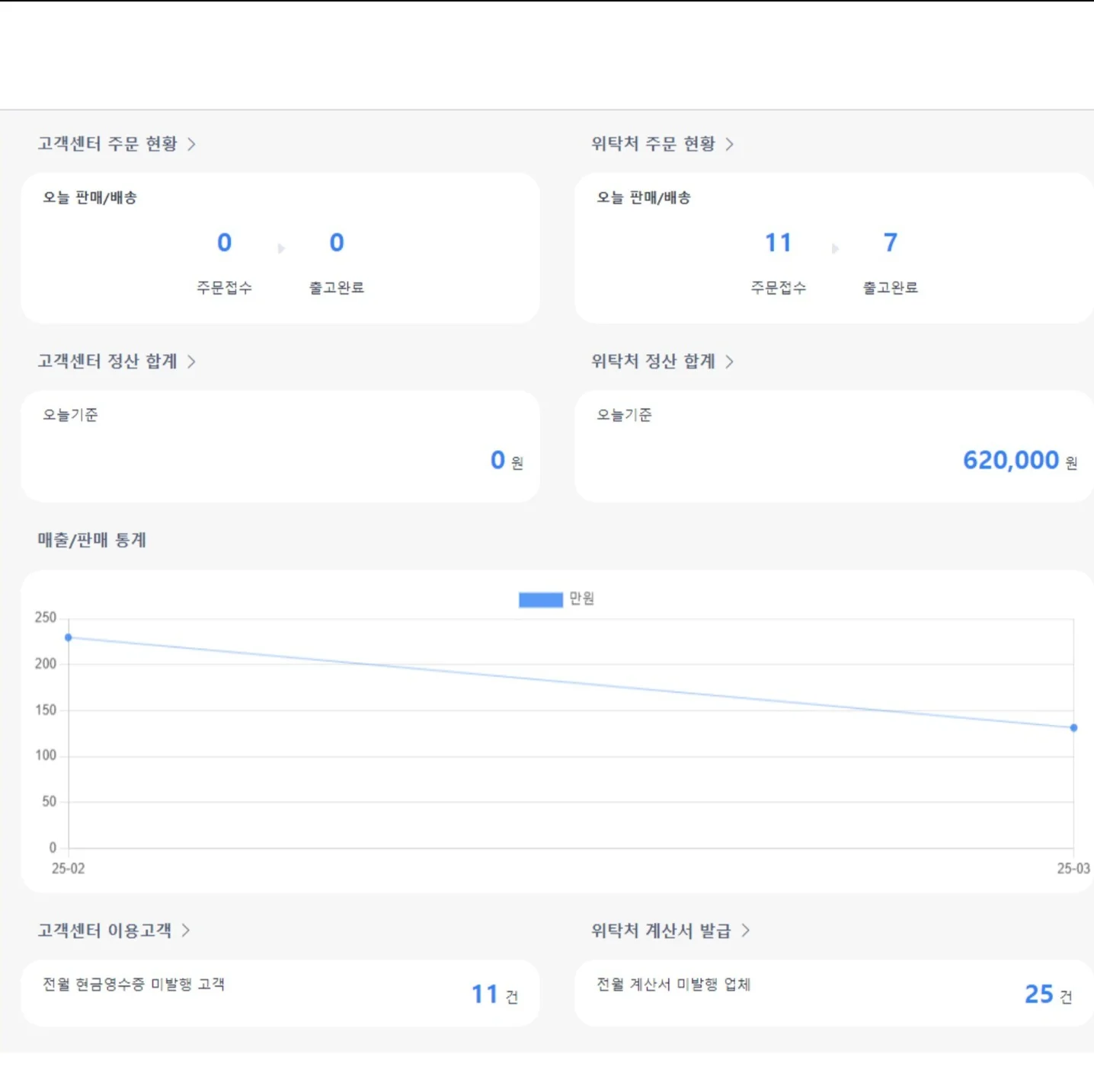This screenshot has width=1094, height=1092.
Task: Click 전월 계산서 미발행 업체 label
Action: [673, 984]
